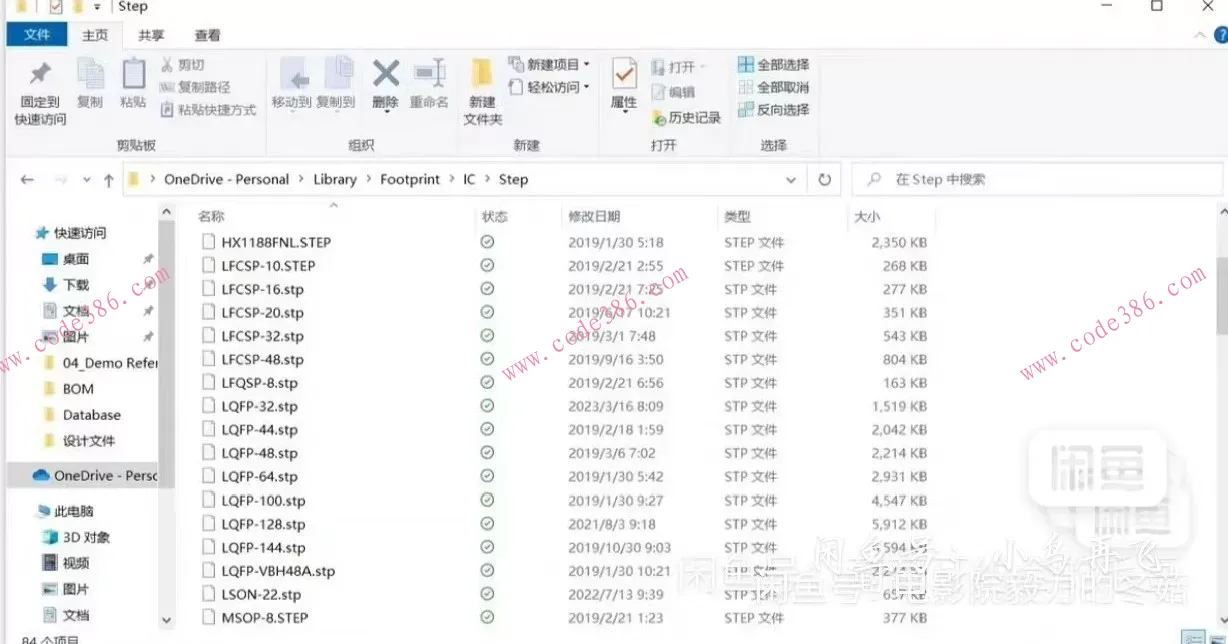Open file 属性 (Properties) icon
The width and height of the screenshot is (1228, 644).
(623, 87)
